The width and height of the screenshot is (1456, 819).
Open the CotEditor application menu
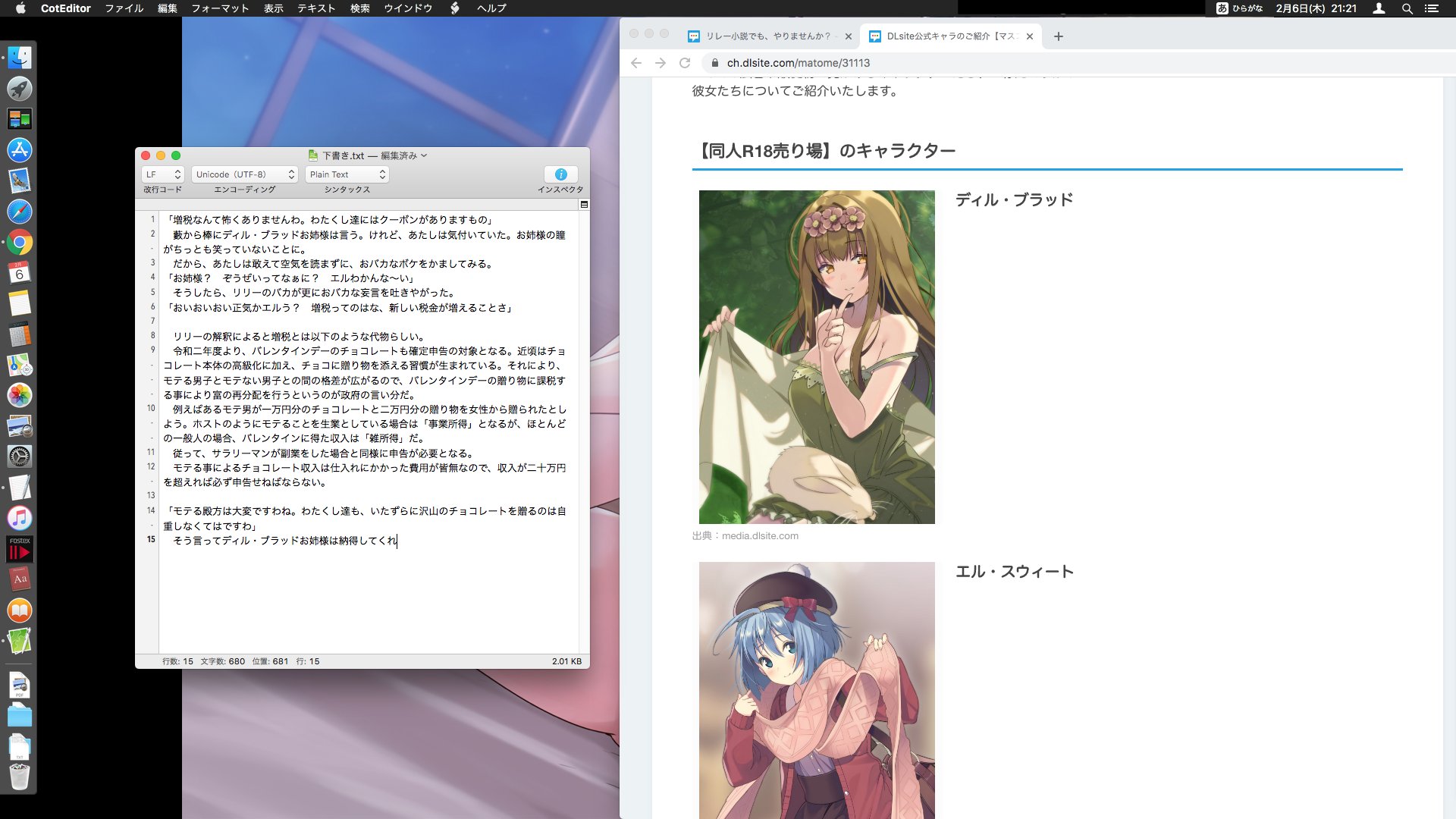click(66, 8)
